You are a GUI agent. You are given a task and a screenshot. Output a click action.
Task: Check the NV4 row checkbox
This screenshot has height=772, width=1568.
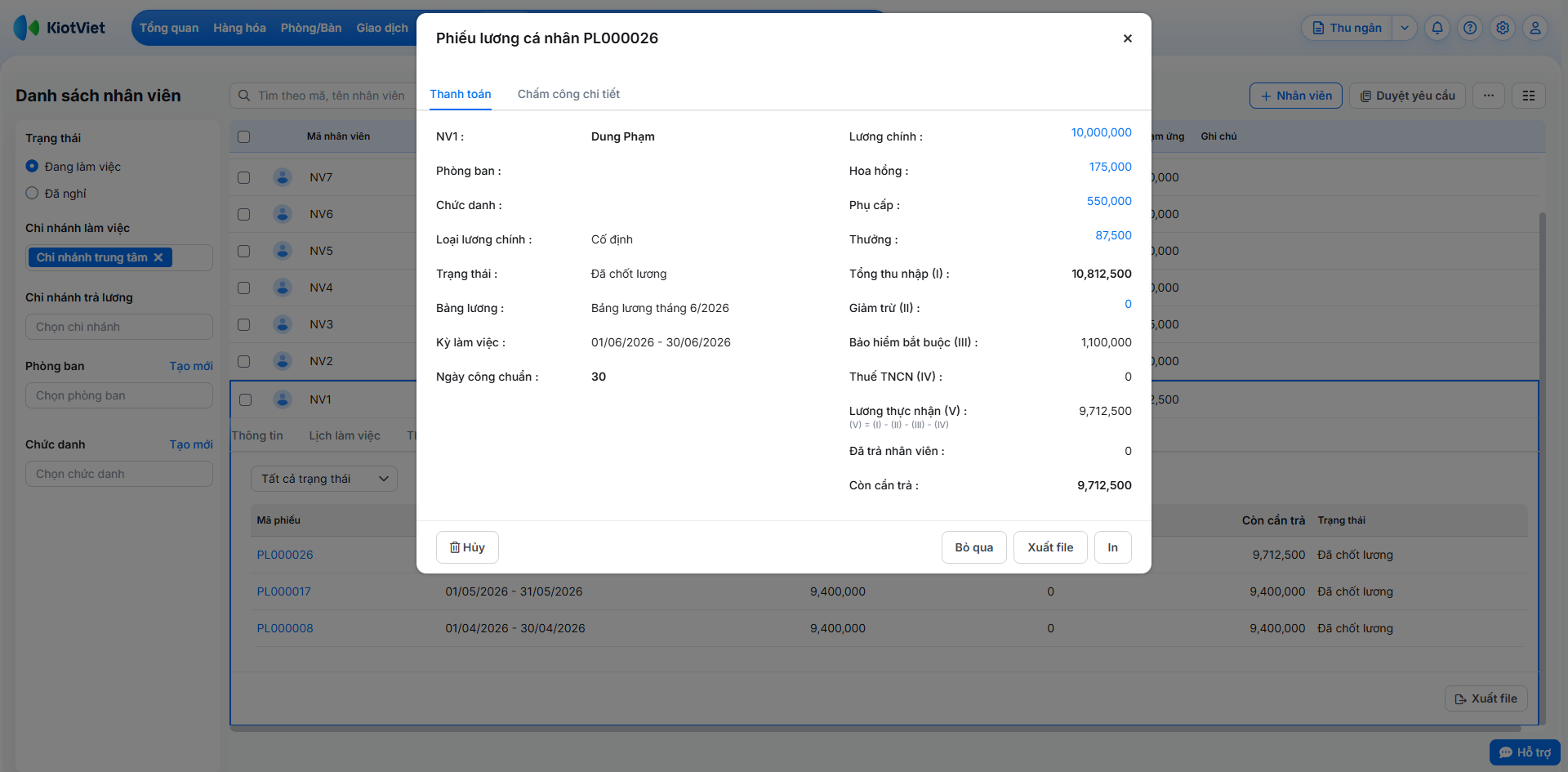243,288
